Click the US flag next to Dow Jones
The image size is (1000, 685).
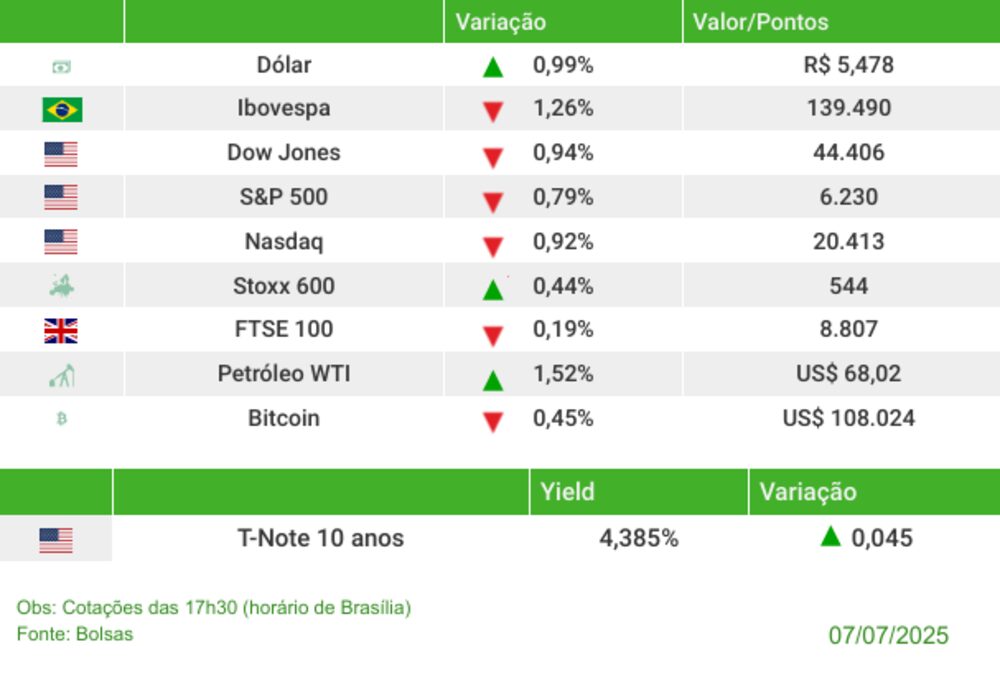61,154
